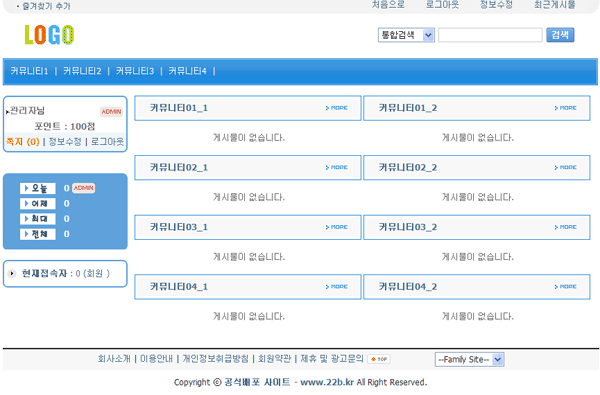Expand the Family Site dropdown
The width and height of the screenshot is (600, 395).
(470, 359)
